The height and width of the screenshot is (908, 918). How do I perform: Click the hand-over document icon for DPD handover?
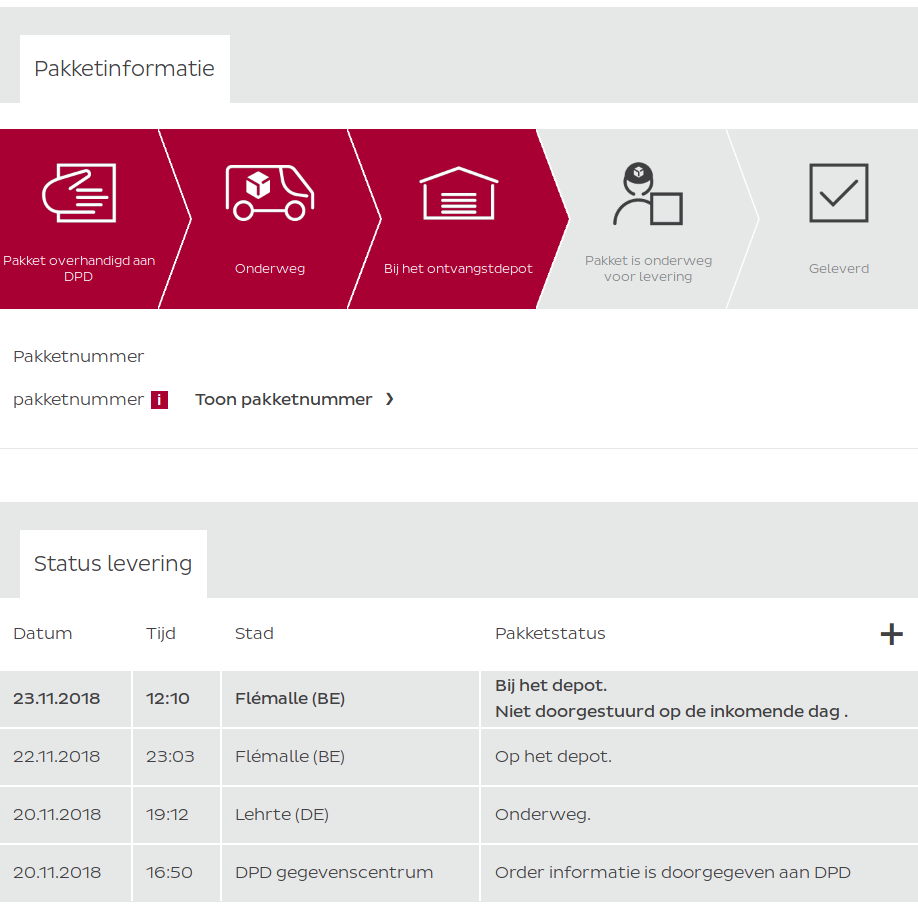point(79,193)
